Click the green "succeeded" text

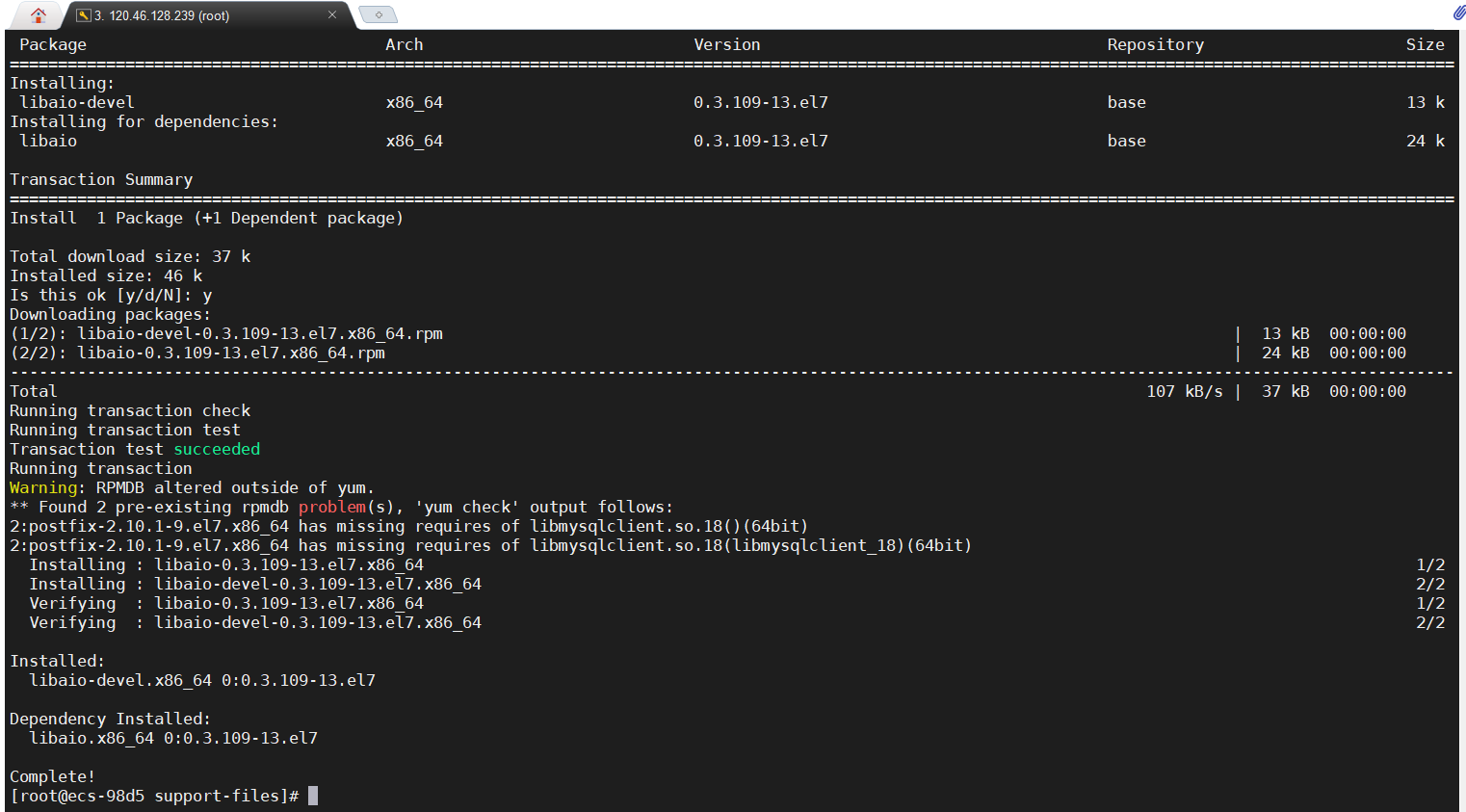click(217, 449)
